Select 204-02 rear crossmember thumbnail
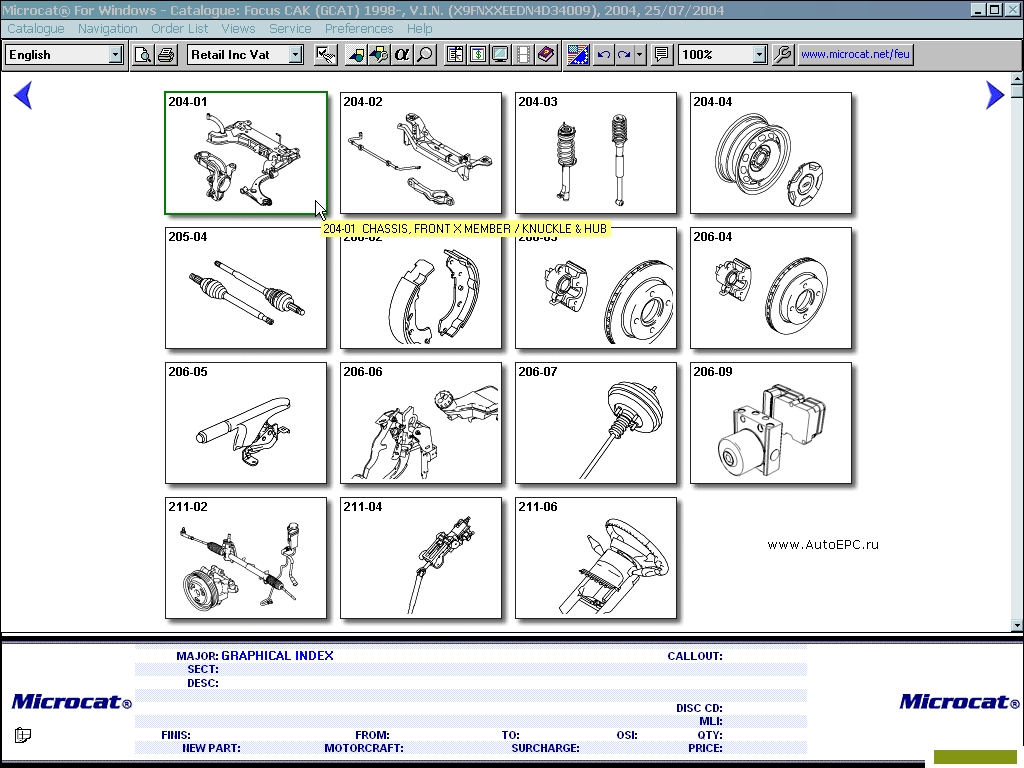Screen dimensions: 1024x768 click(x=421, y=153)
